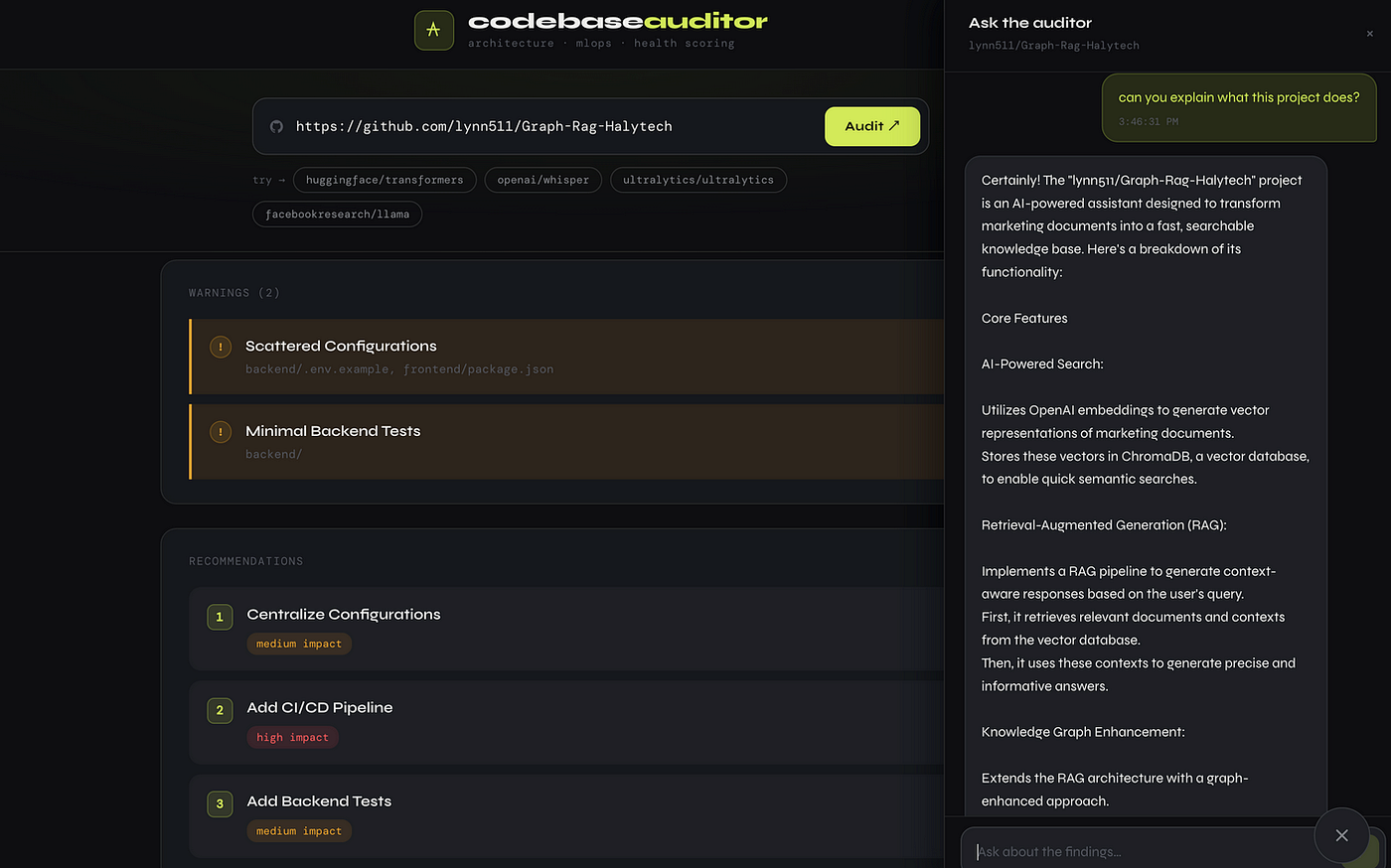1391x868 pixels.
Task: Try the openai/whisper suggestion
Action: pyautogui.click(x=542, y=180)
